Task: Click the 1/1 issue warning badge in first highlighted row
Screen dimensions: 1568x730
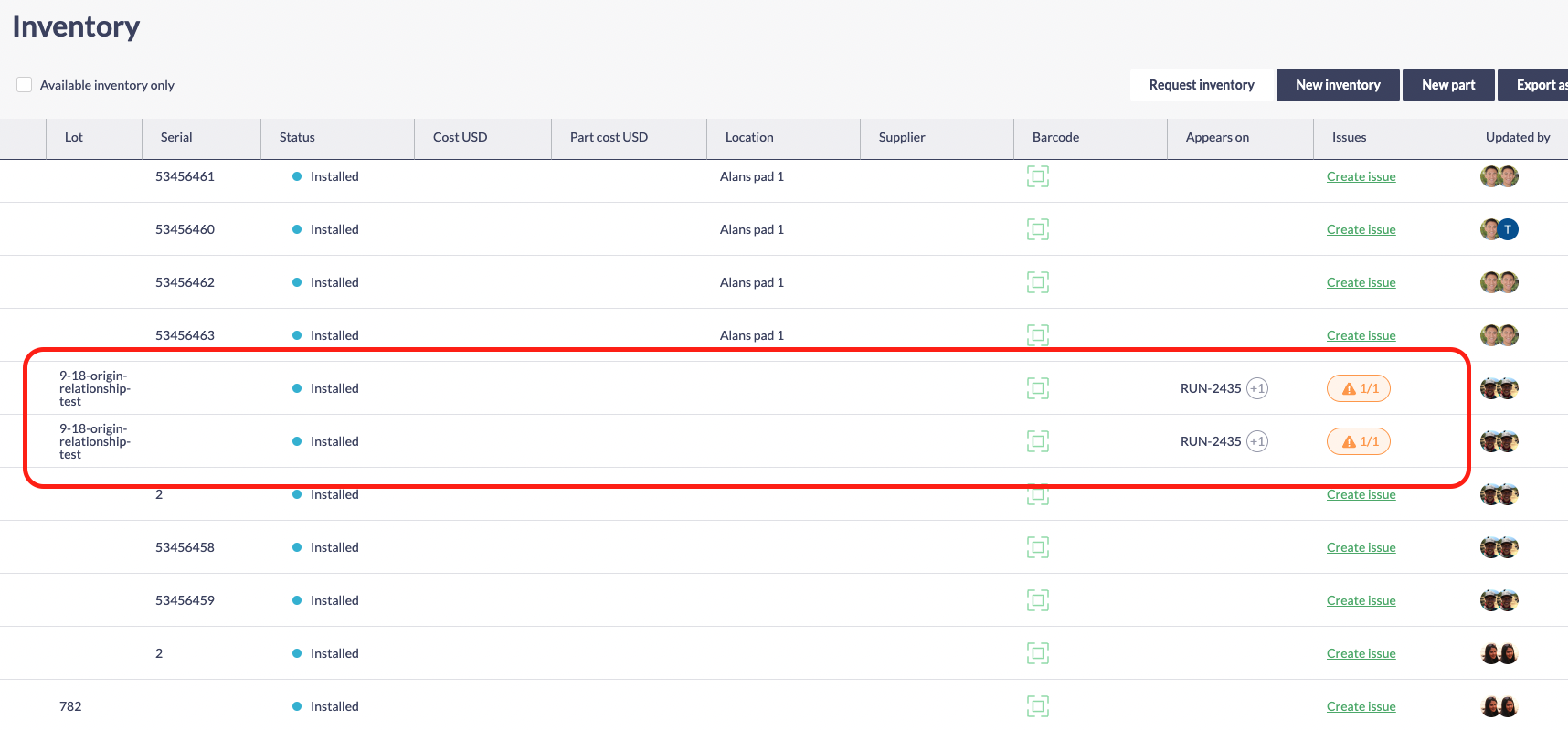Action: [x=1358, y=388]
